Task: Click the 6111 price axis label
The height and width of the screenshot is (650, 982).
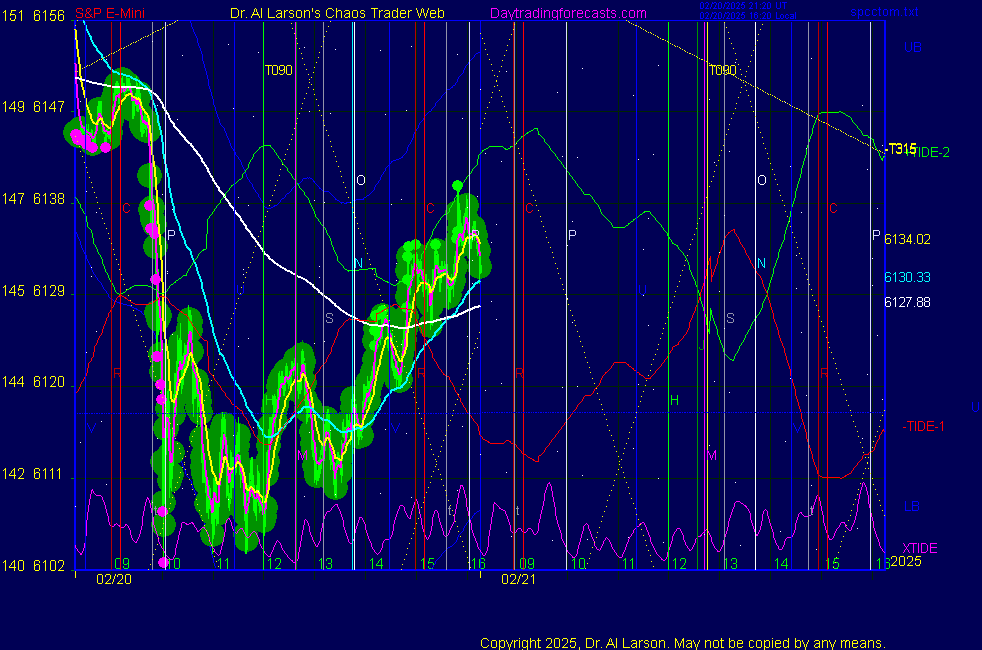Action: 49,474
